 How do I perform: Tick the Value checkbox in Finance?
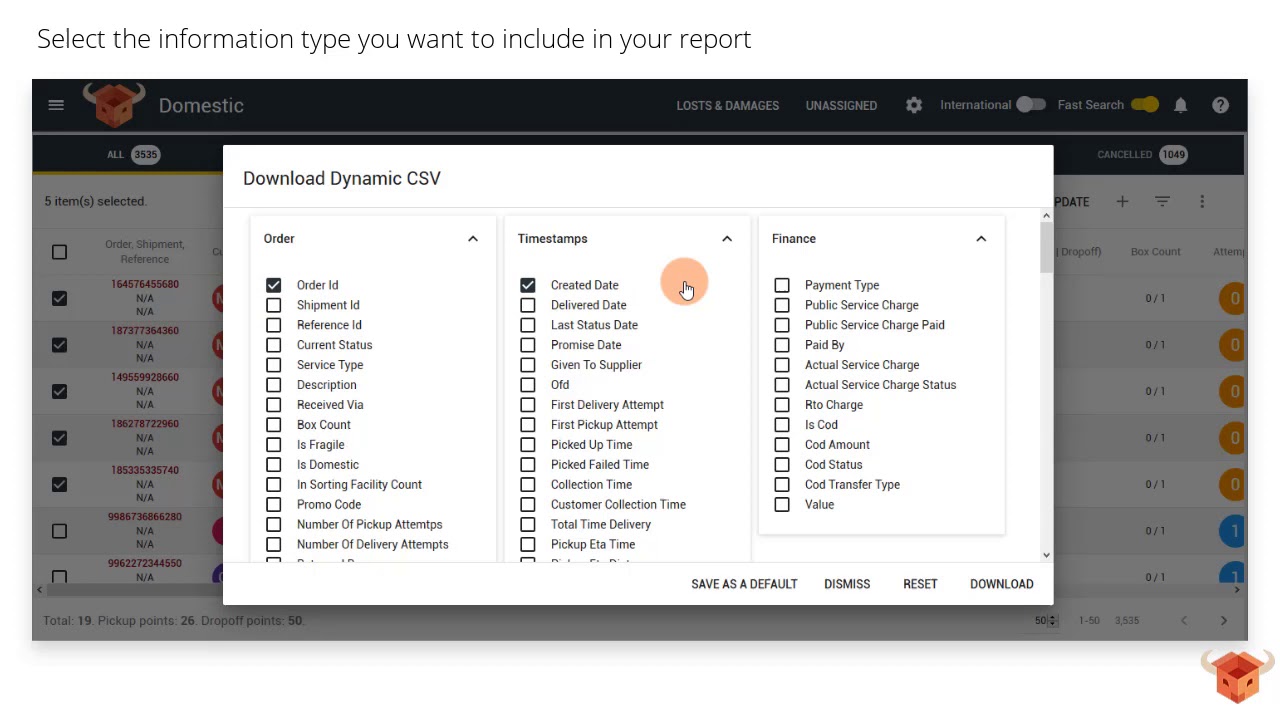coord(782,505)
